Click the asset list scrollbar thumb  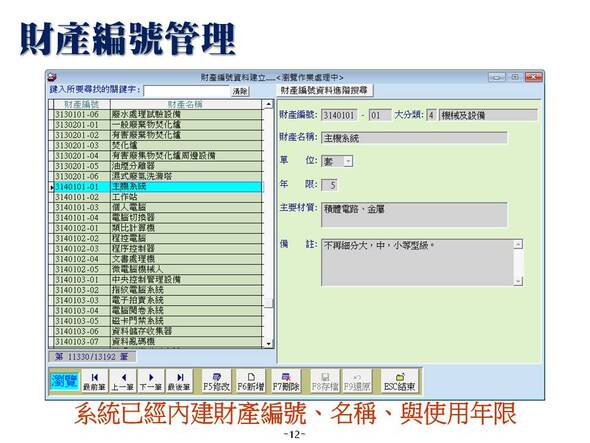(268, 303)
